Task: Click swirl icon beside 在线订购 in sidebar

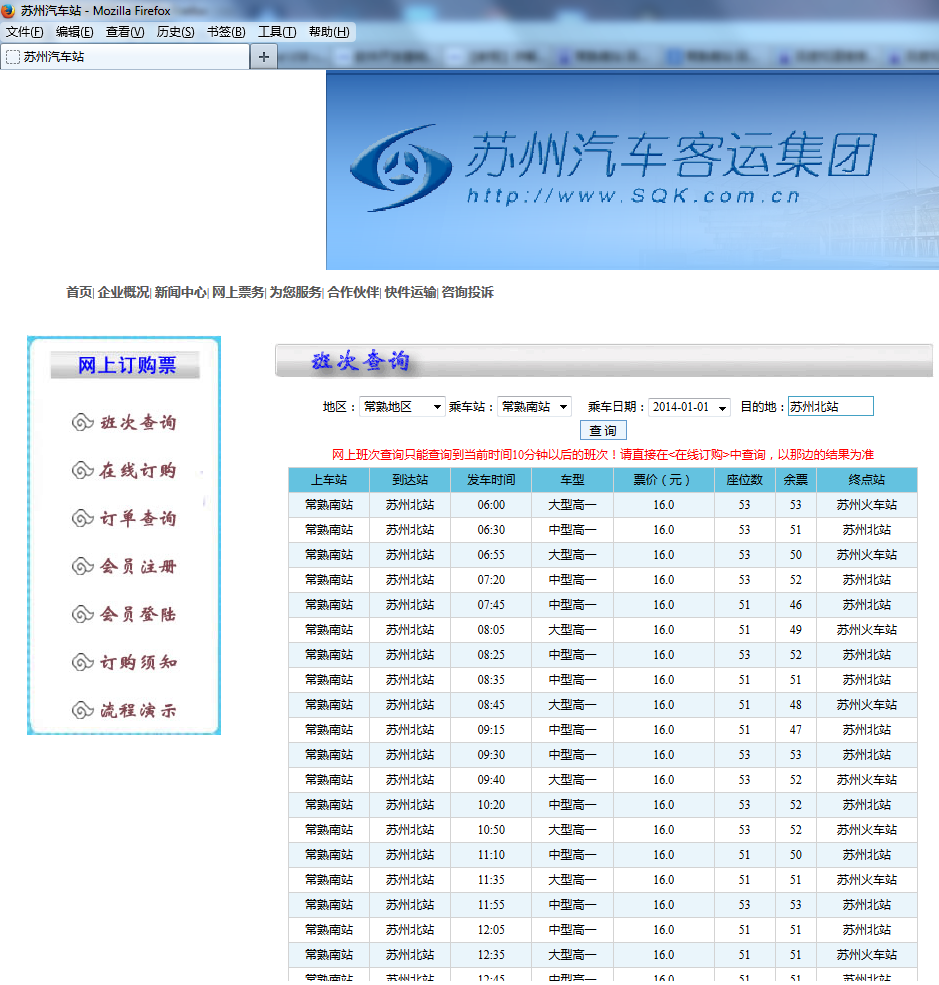Action: (82, 470)
